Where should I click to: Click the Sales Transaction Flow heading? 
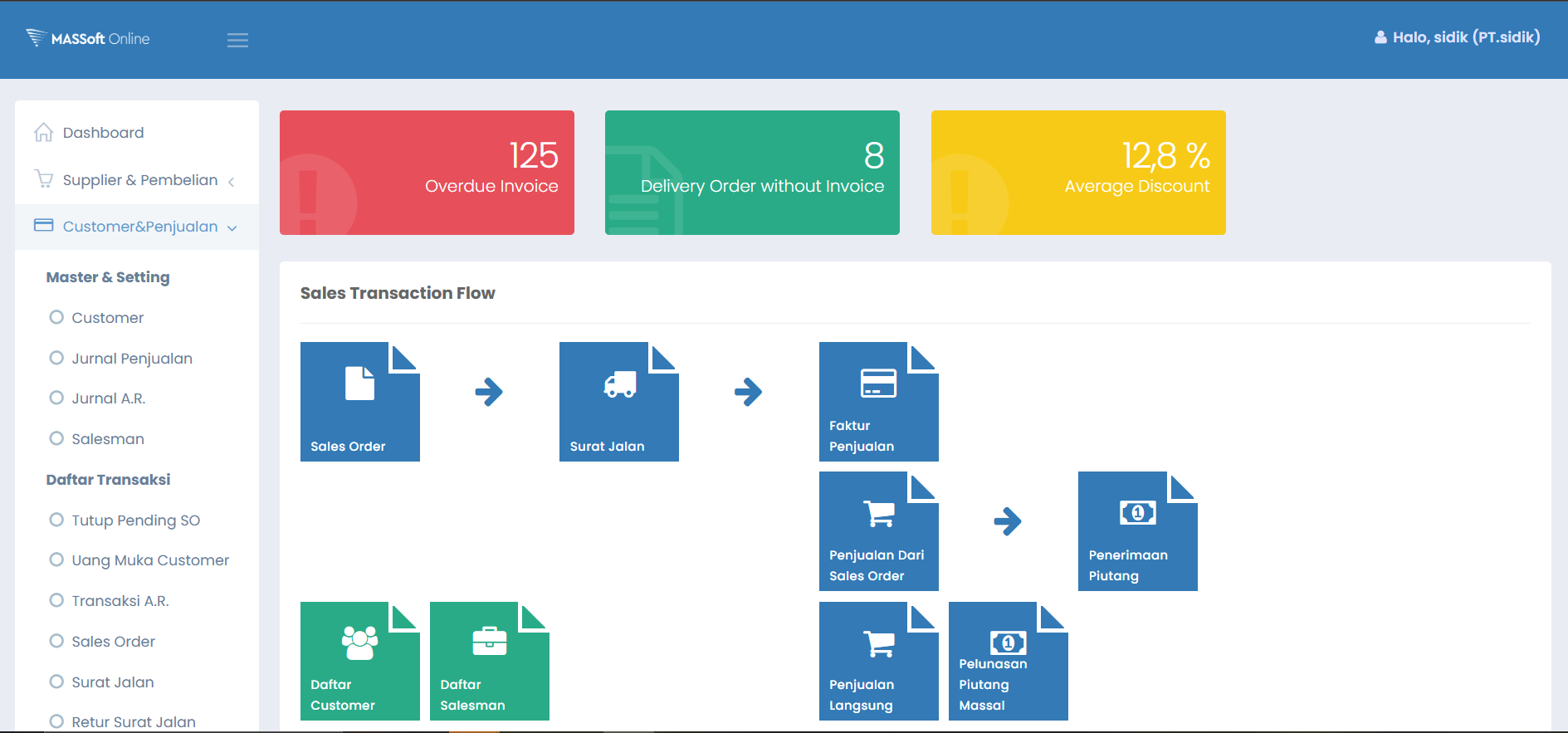point(398,293)
